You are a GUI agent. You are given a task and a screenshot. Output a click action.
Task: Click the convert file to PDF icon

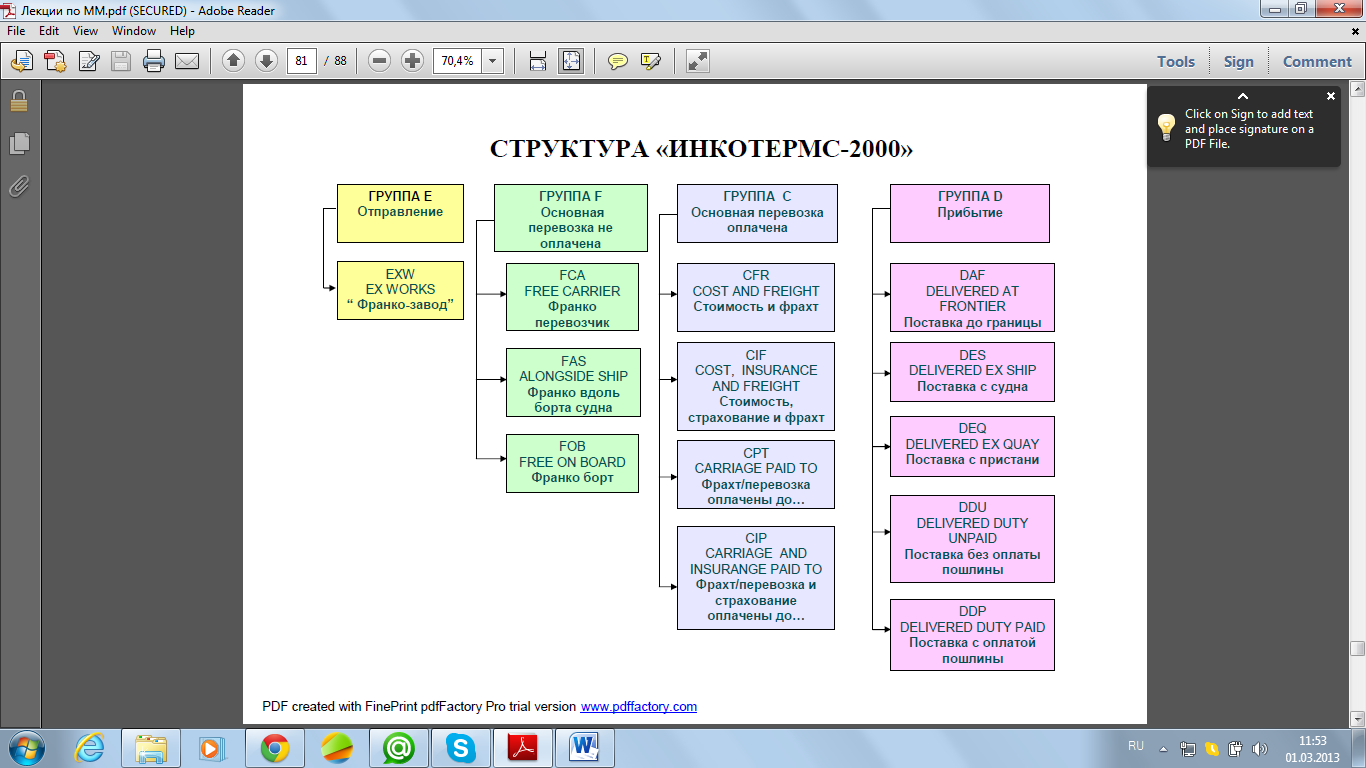click(x=55, y=61)
